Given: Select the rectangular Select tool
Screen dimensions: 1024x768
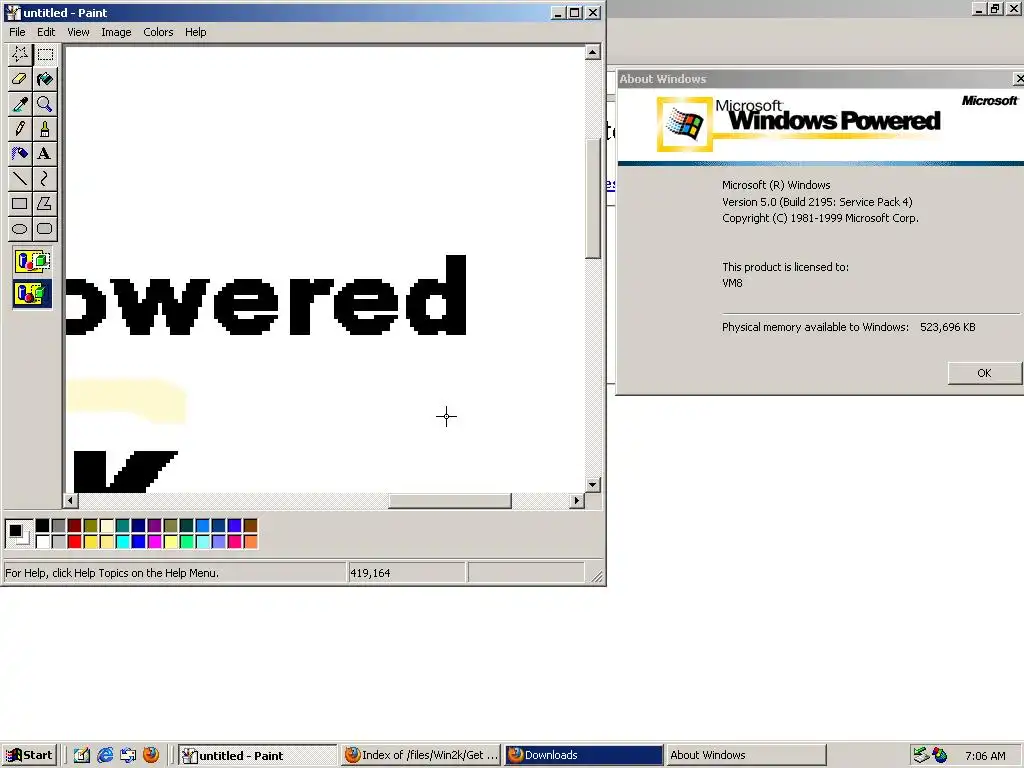Looking at the screenshot, I should (44, 54).
